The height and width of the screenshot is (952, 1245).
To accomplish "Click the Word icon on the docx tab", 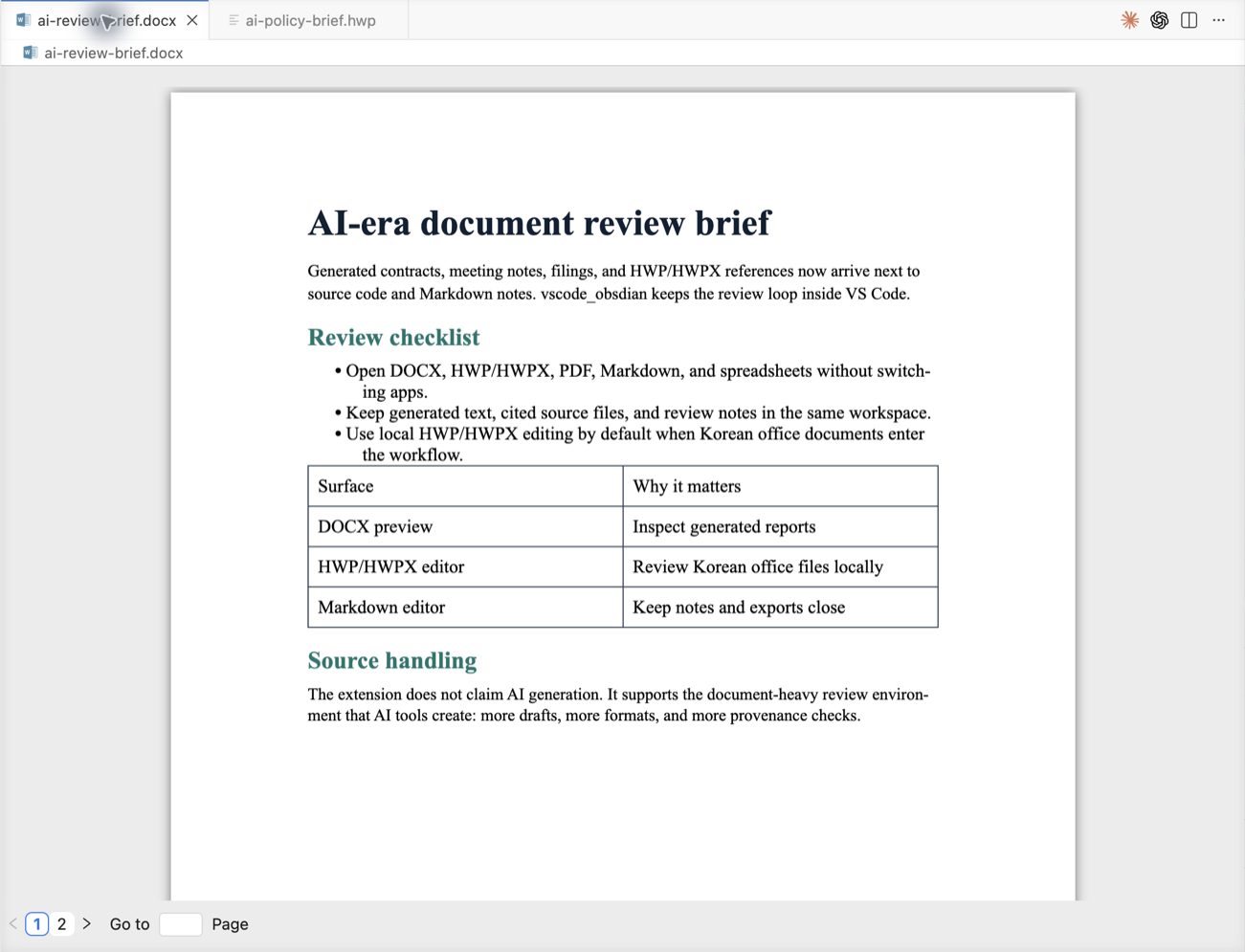I will point(23,20).
